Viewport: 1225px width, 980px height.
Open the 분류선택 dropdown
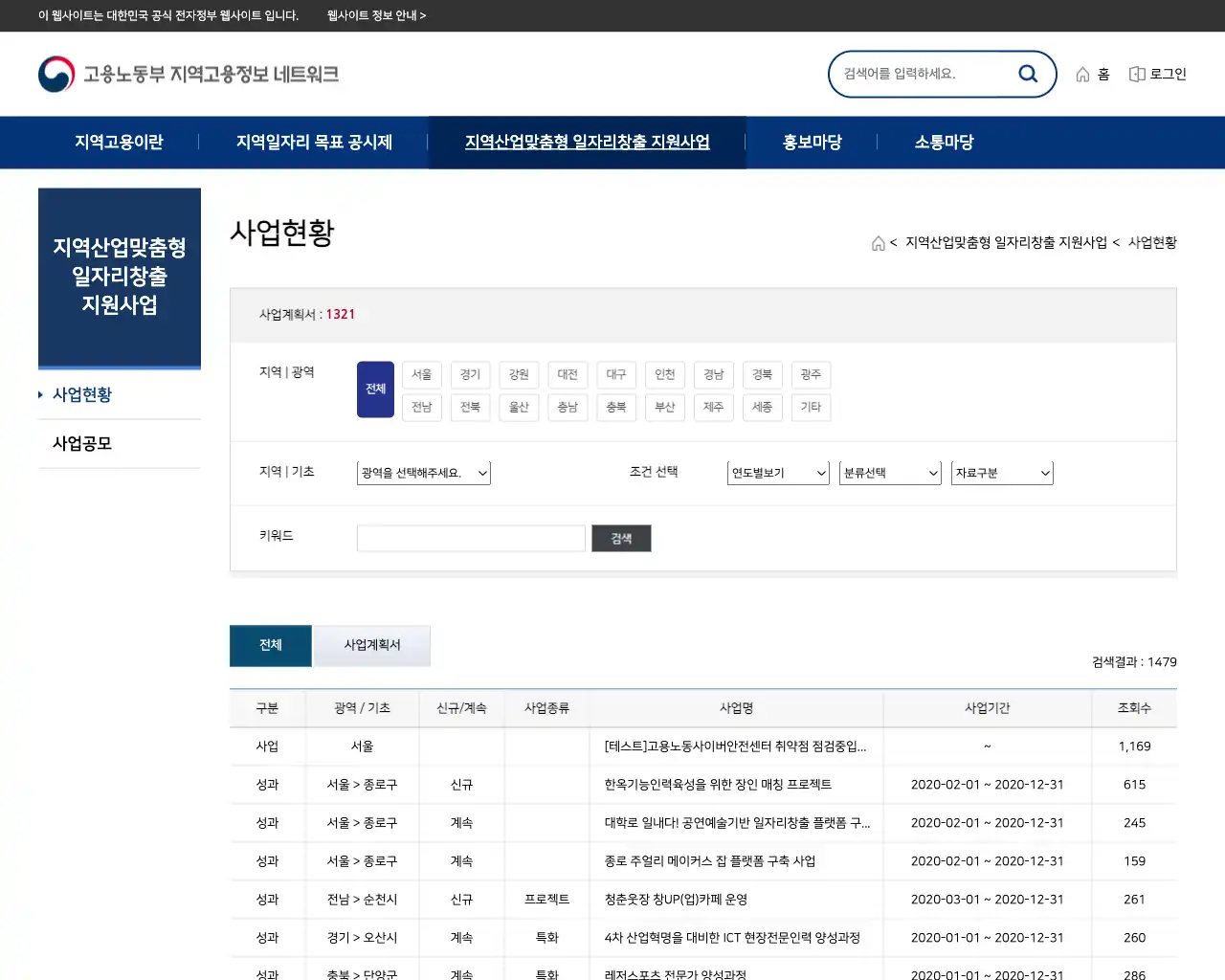(889, 472)
